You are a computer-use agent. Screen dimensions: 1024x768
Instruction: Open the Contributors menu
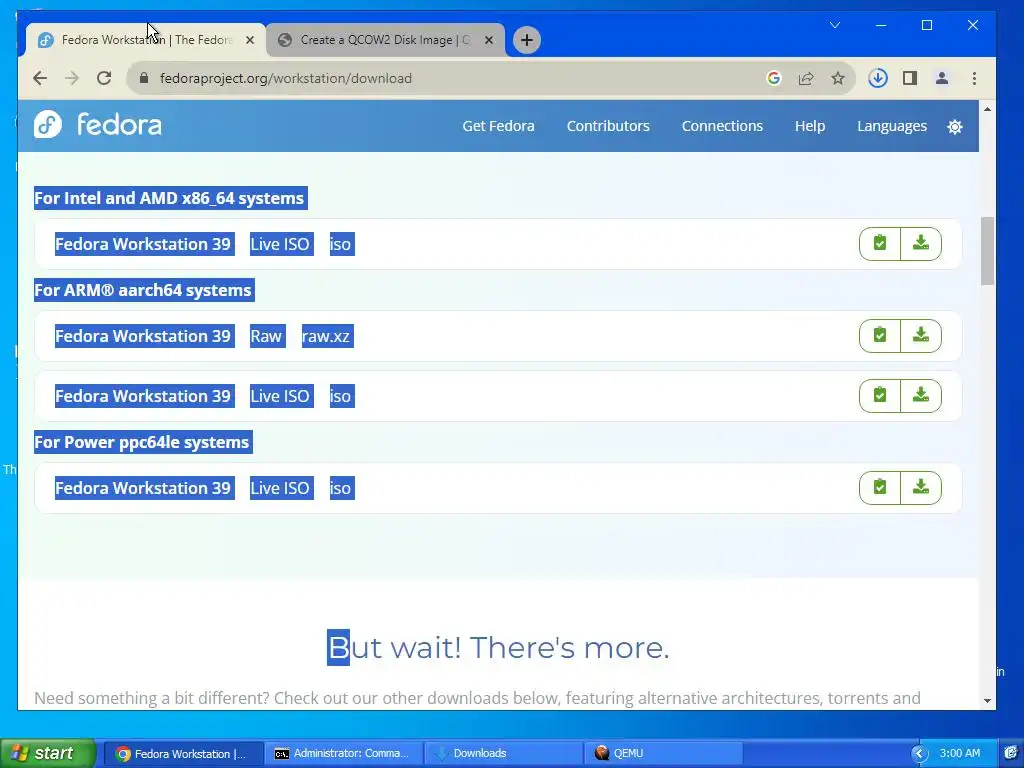[x=608, y=126]
